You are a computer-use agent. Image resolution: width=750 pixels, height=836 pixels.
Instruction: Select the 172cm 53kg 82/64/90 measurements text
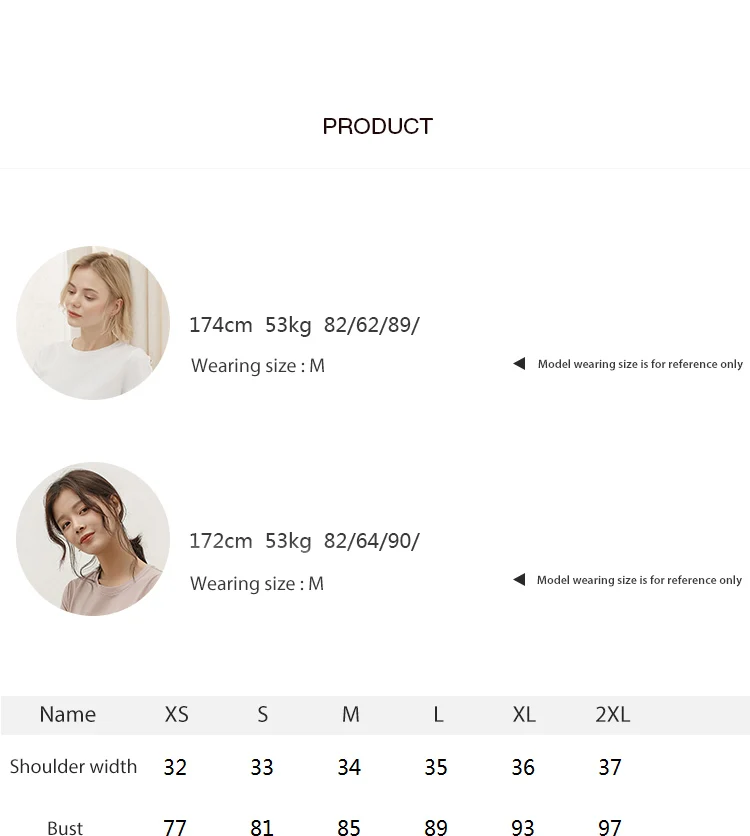(x=304, y=541)
